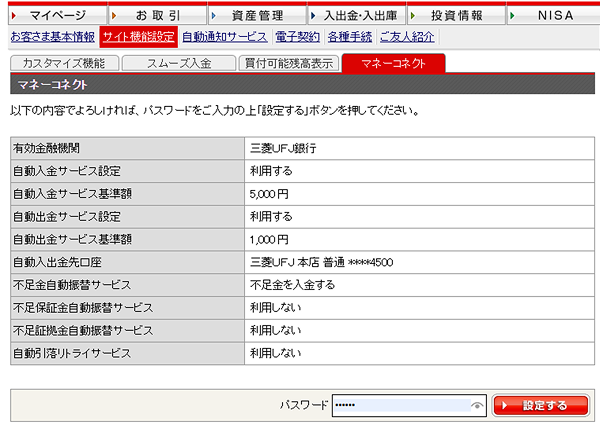Select the マネーコネクト tab
This screenshot has height=441, width=600.
(x=393, y=63)
